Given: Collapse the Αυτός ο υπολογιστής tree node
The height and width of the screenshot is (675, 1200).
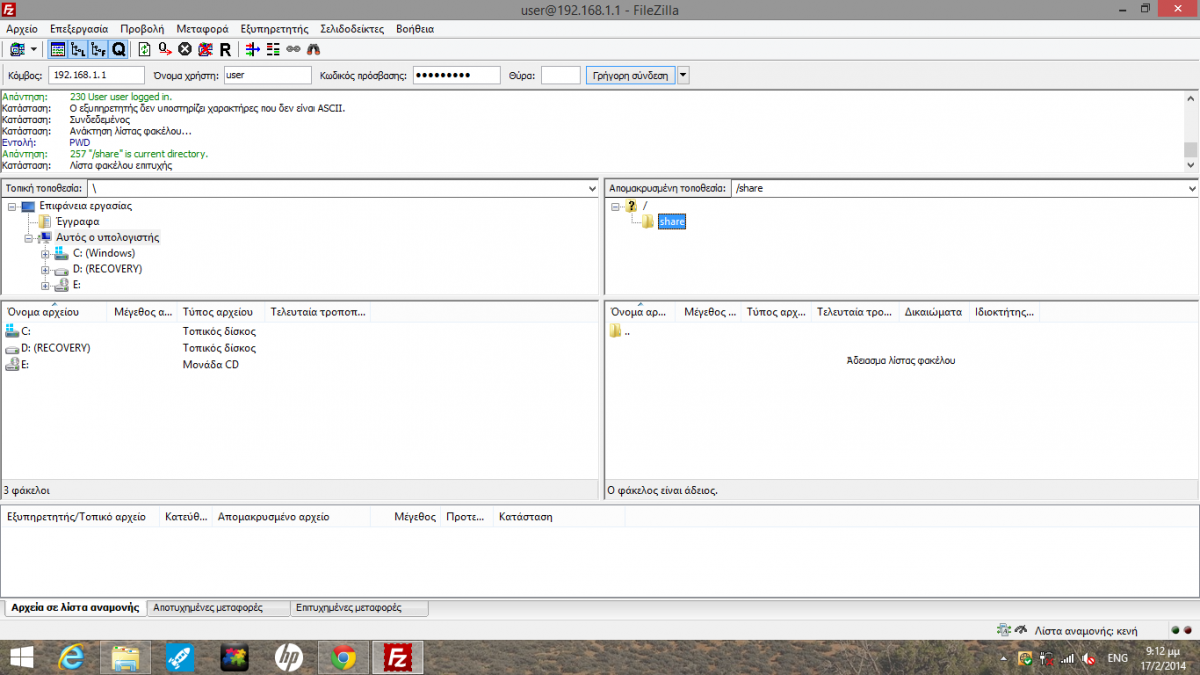Looking at the screenshot, I should click(29, 238).
